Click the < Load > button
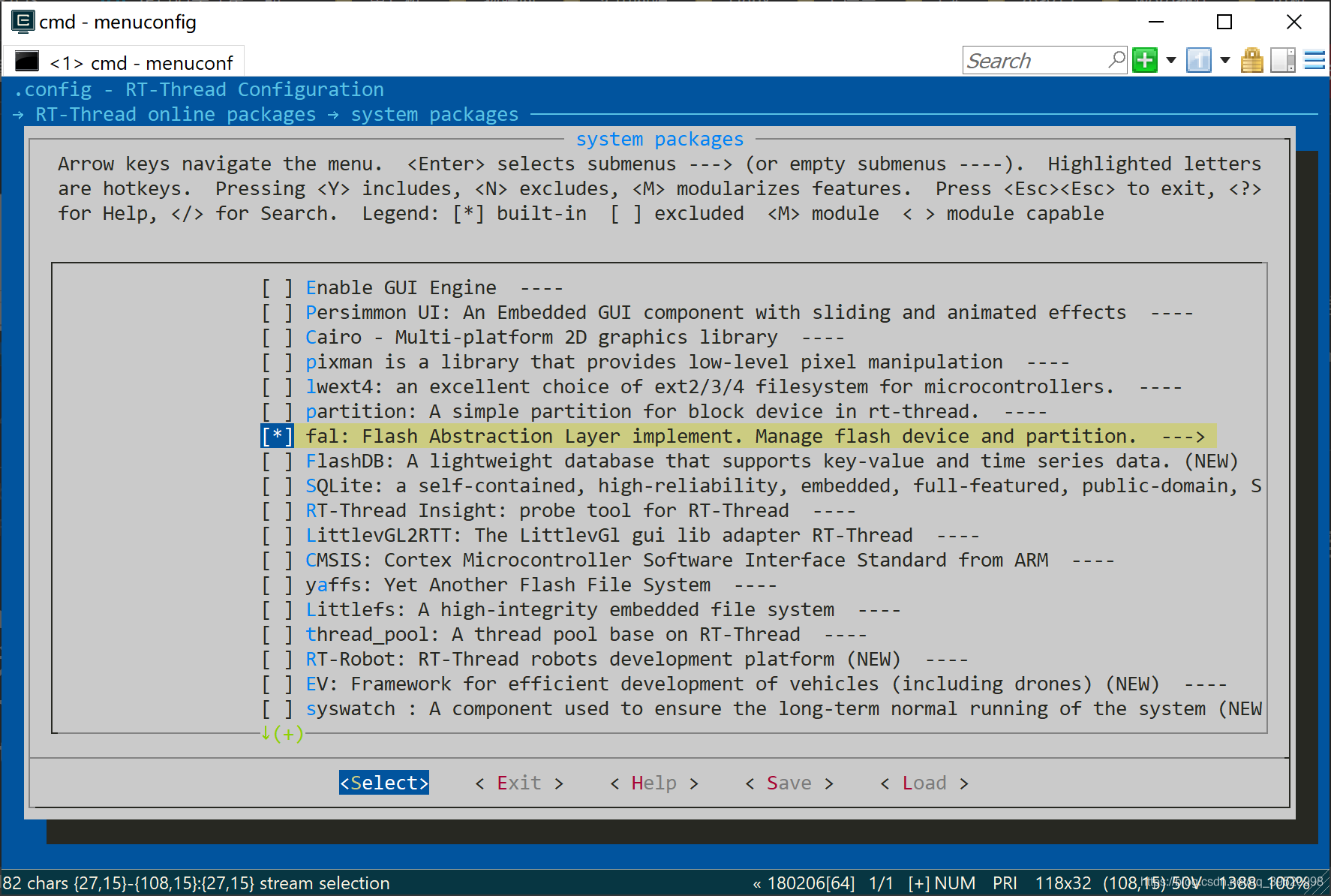The image size is (1331, 896). click(x=924, y=783)
